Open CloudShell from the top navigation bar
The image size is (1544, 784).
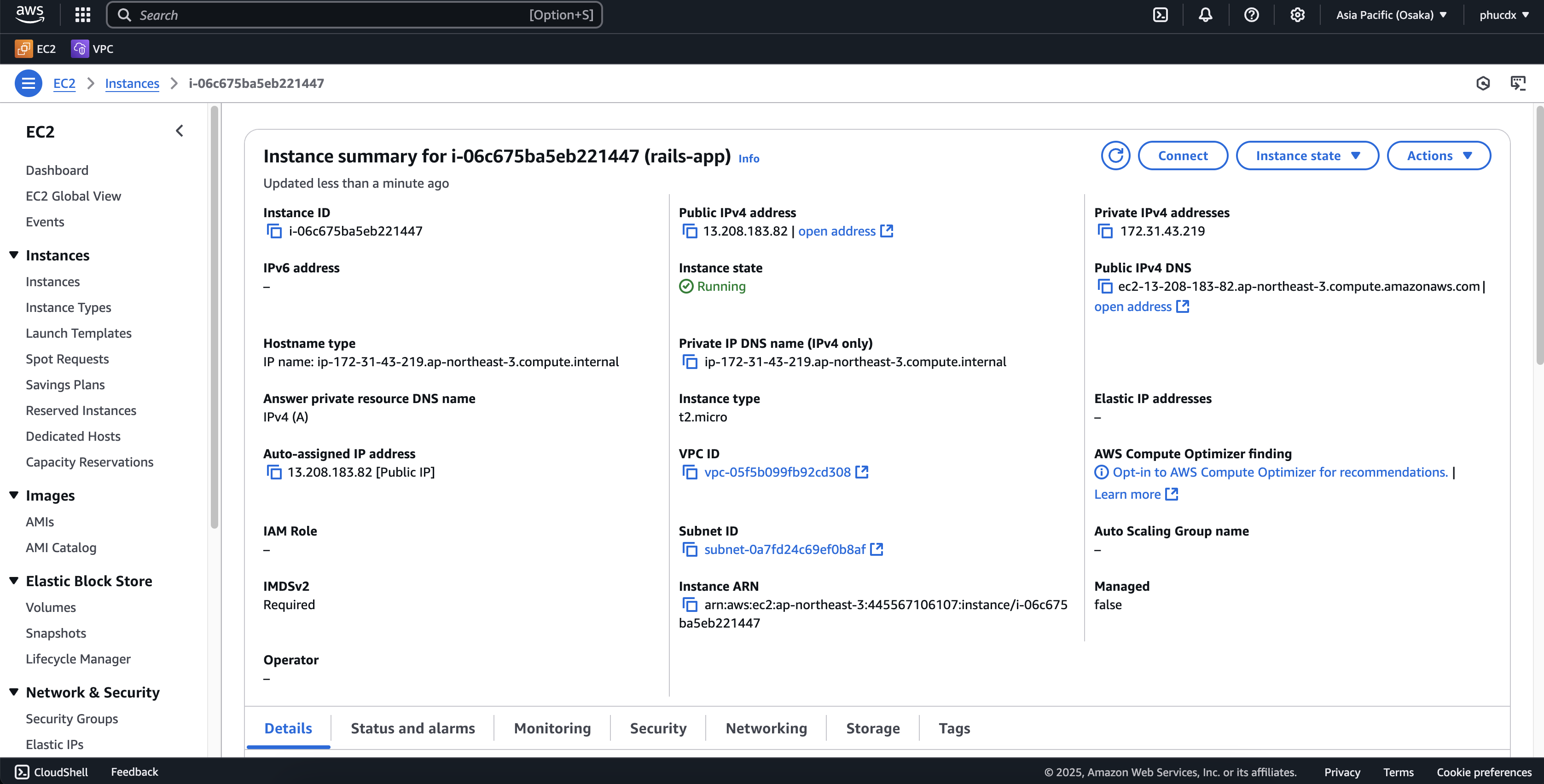point(1161,14)
